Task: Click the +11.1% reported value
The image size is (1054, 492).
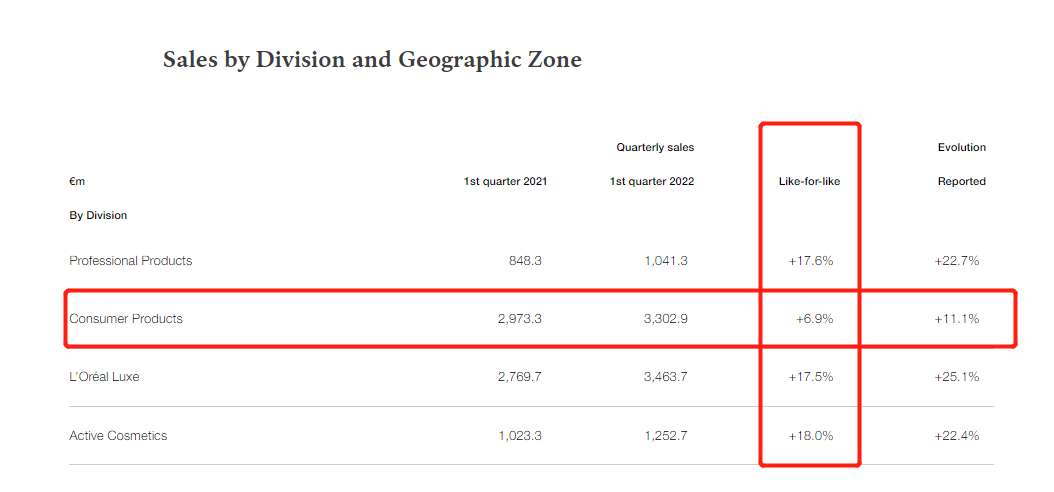Action: pyautogui.click(x=957, y=319)
